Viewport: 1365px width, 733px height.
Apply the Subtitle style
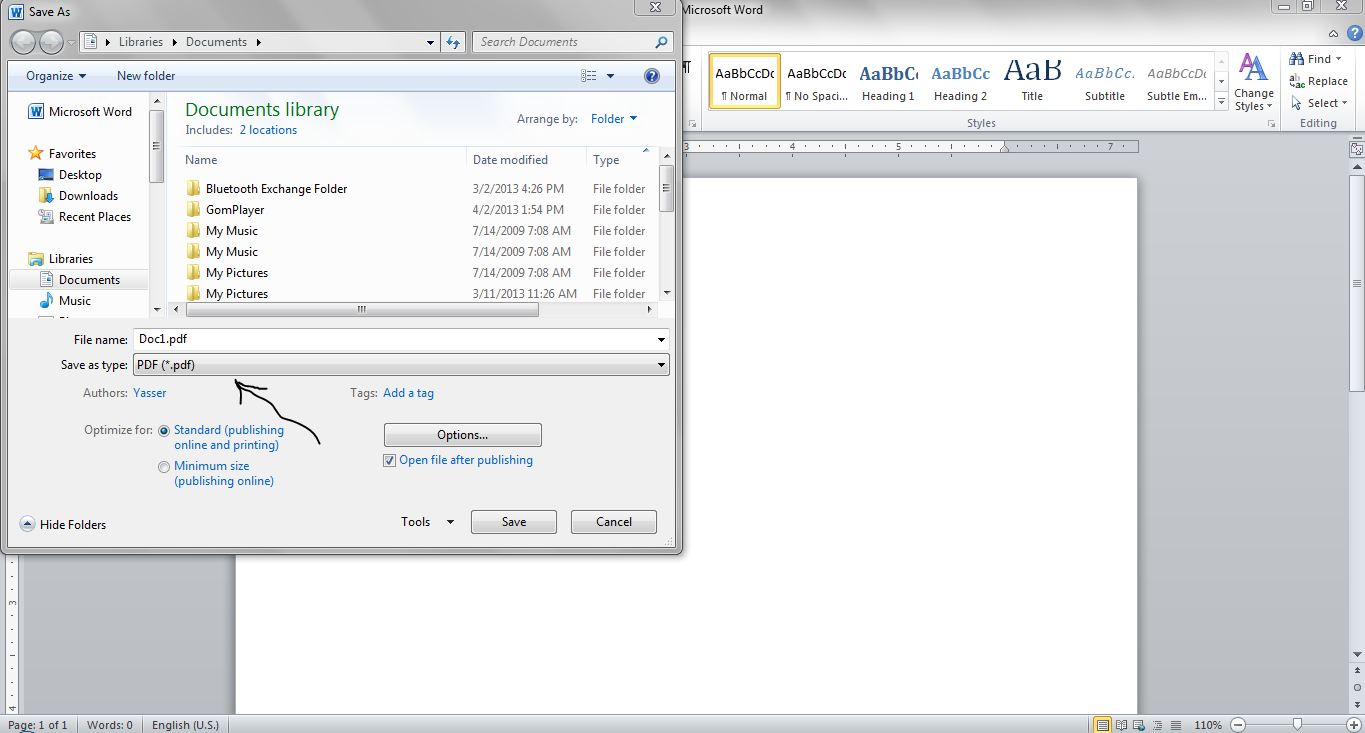click(1105, 81)
